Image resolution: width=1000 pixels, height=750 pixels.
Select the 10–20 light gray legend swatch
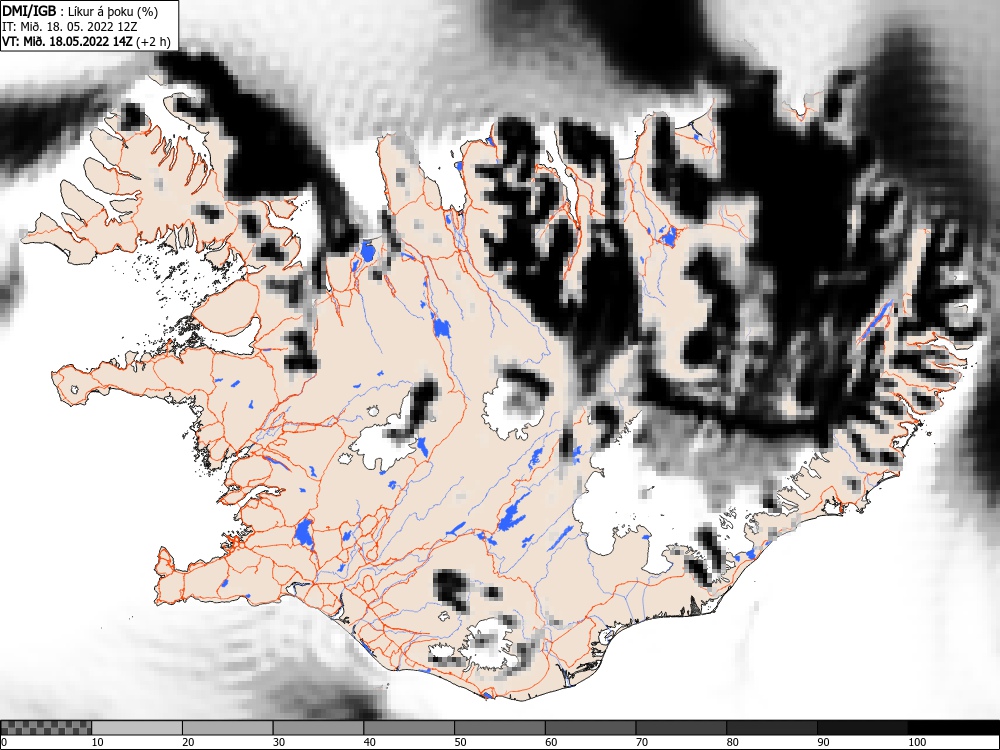[x=137, y=728]
